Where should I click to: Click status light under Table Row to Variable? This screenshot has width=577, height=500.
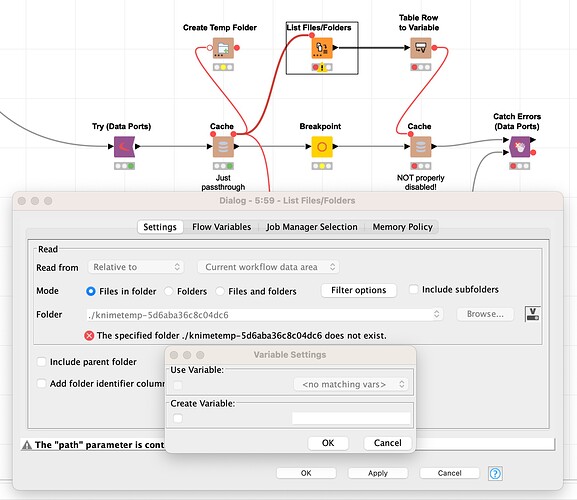click(x=420, y=67)
